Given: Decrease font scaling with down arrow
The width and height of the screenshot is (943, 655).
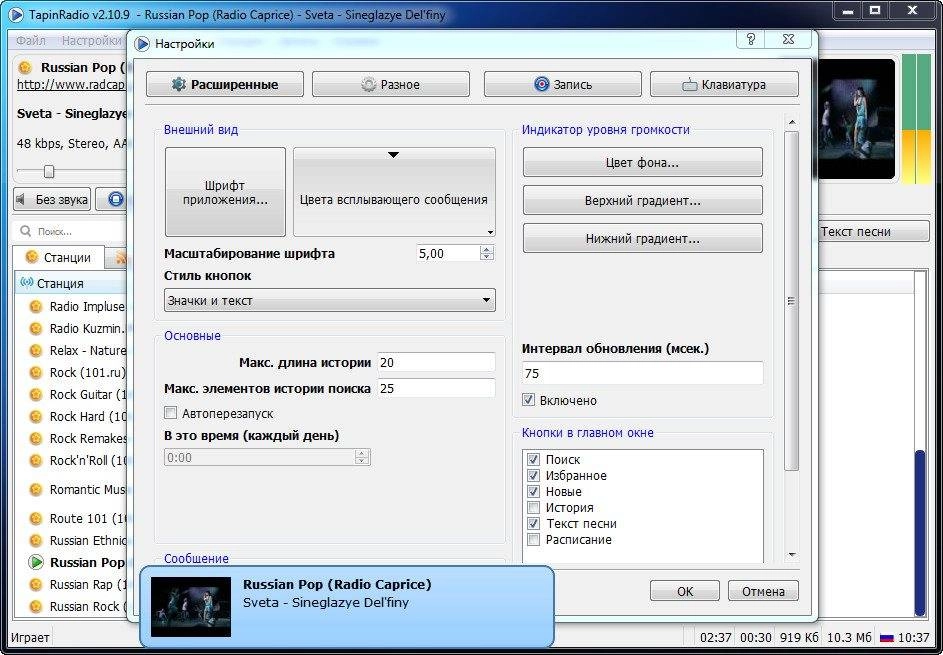Looking at the screenshot, I should pyautogui.click(x=487, y=257).
